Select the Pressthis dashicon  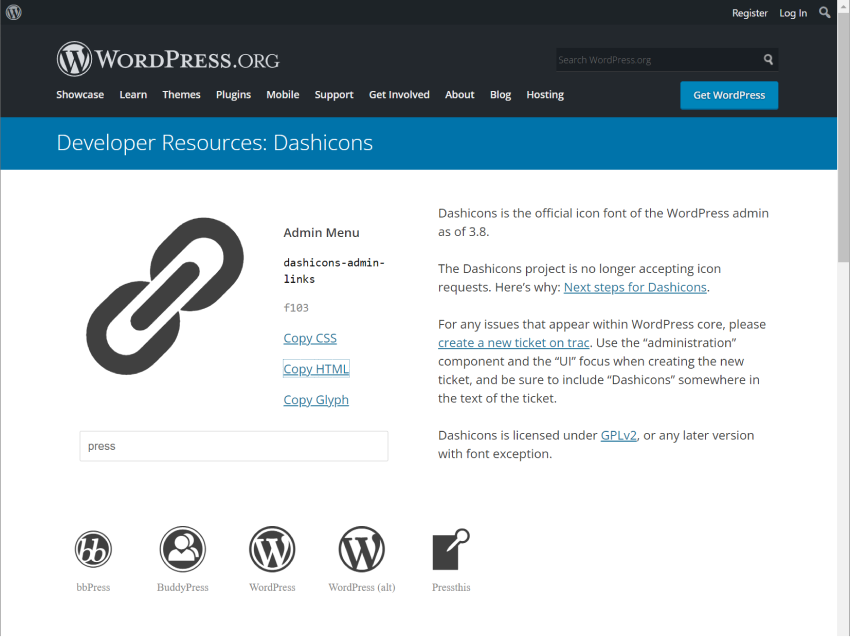(450, 549)
